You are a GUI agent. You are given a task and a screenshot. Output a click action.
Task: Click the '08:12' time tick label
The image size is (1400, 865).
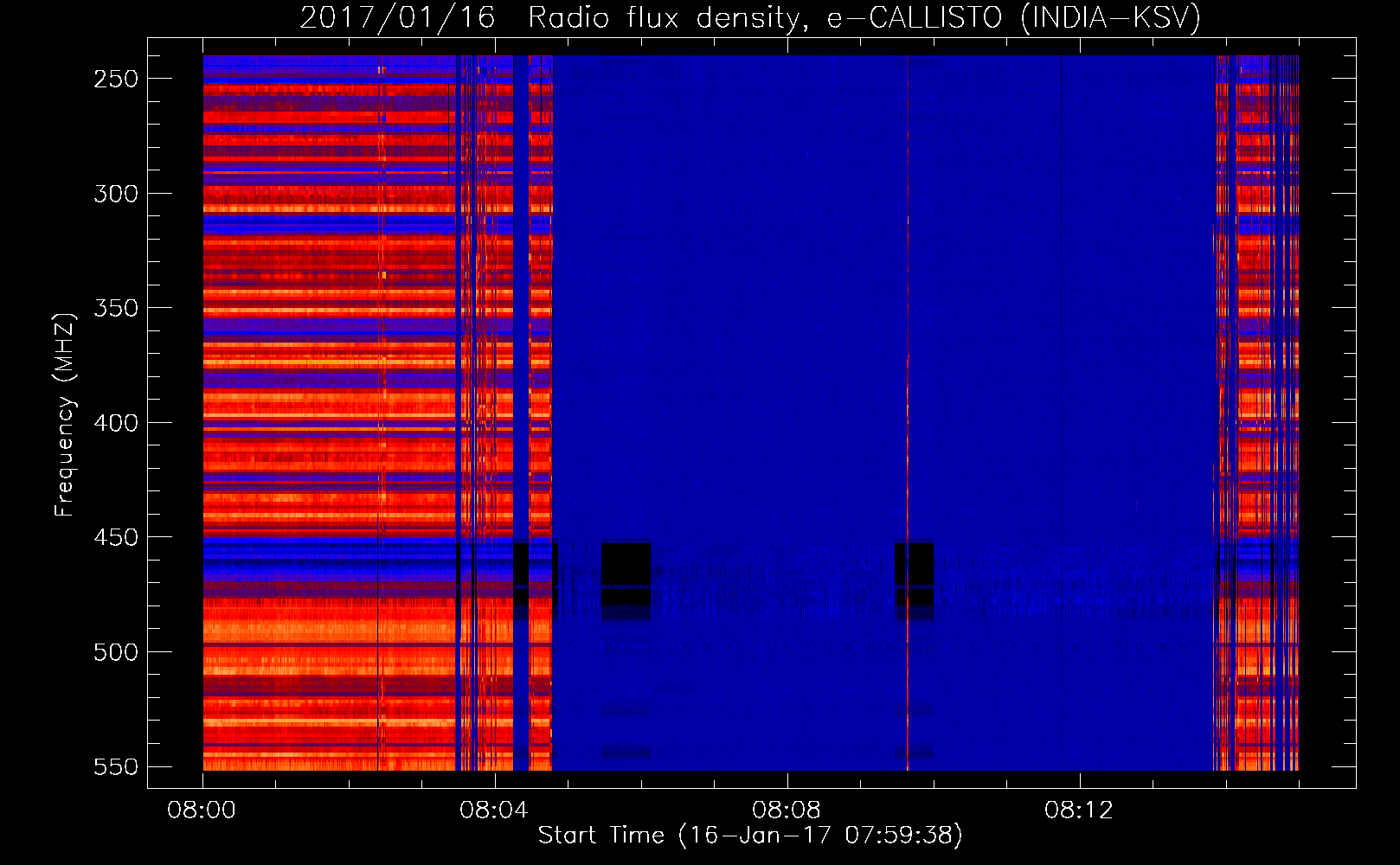point(1079,811)
